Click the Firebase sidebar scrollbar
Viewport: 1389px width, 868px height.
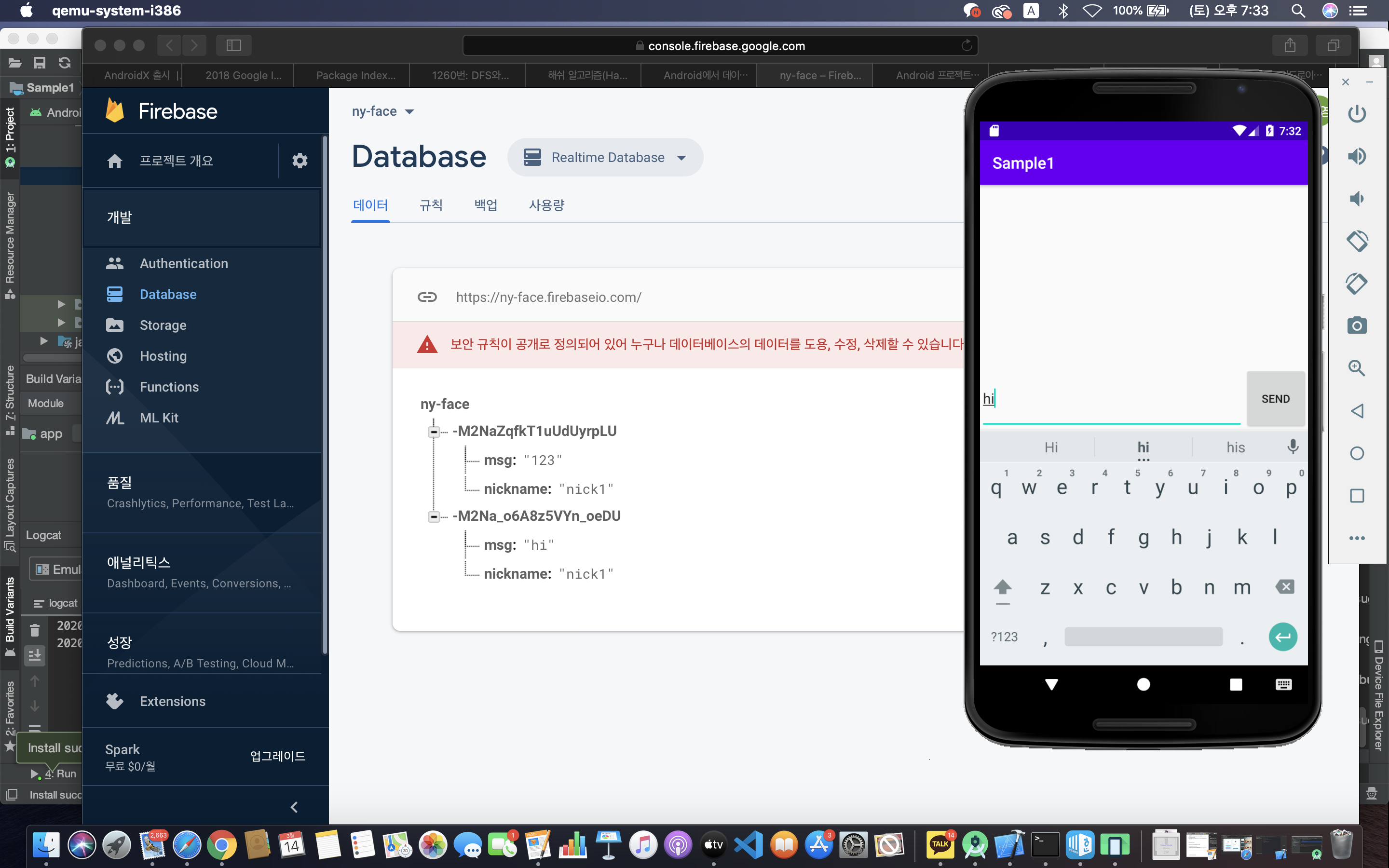coord(324,396)
